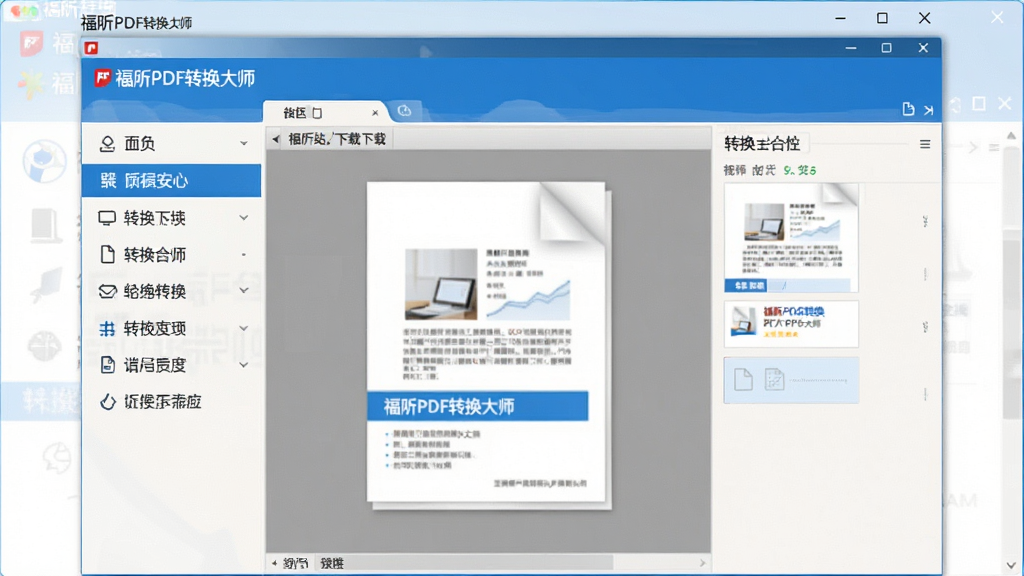
Task: Expand the chevron on the document-image-icon row
Action: 244,364
